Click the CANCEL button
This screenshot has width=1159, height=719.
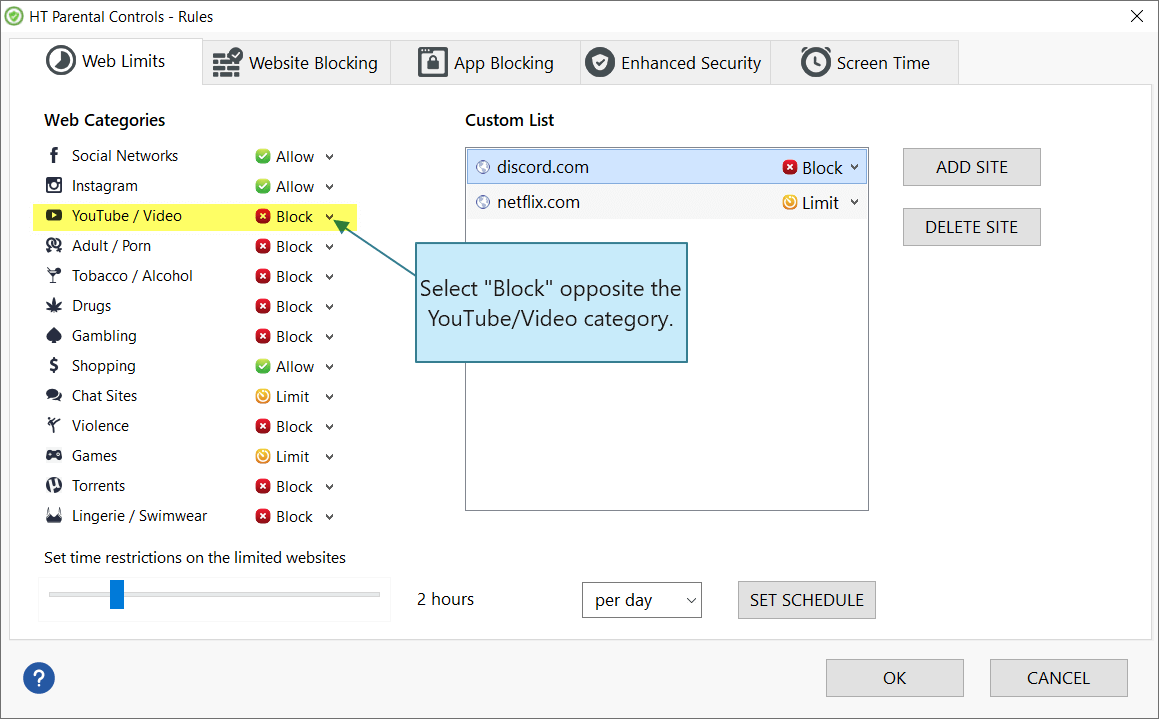tap(1058, 678)
